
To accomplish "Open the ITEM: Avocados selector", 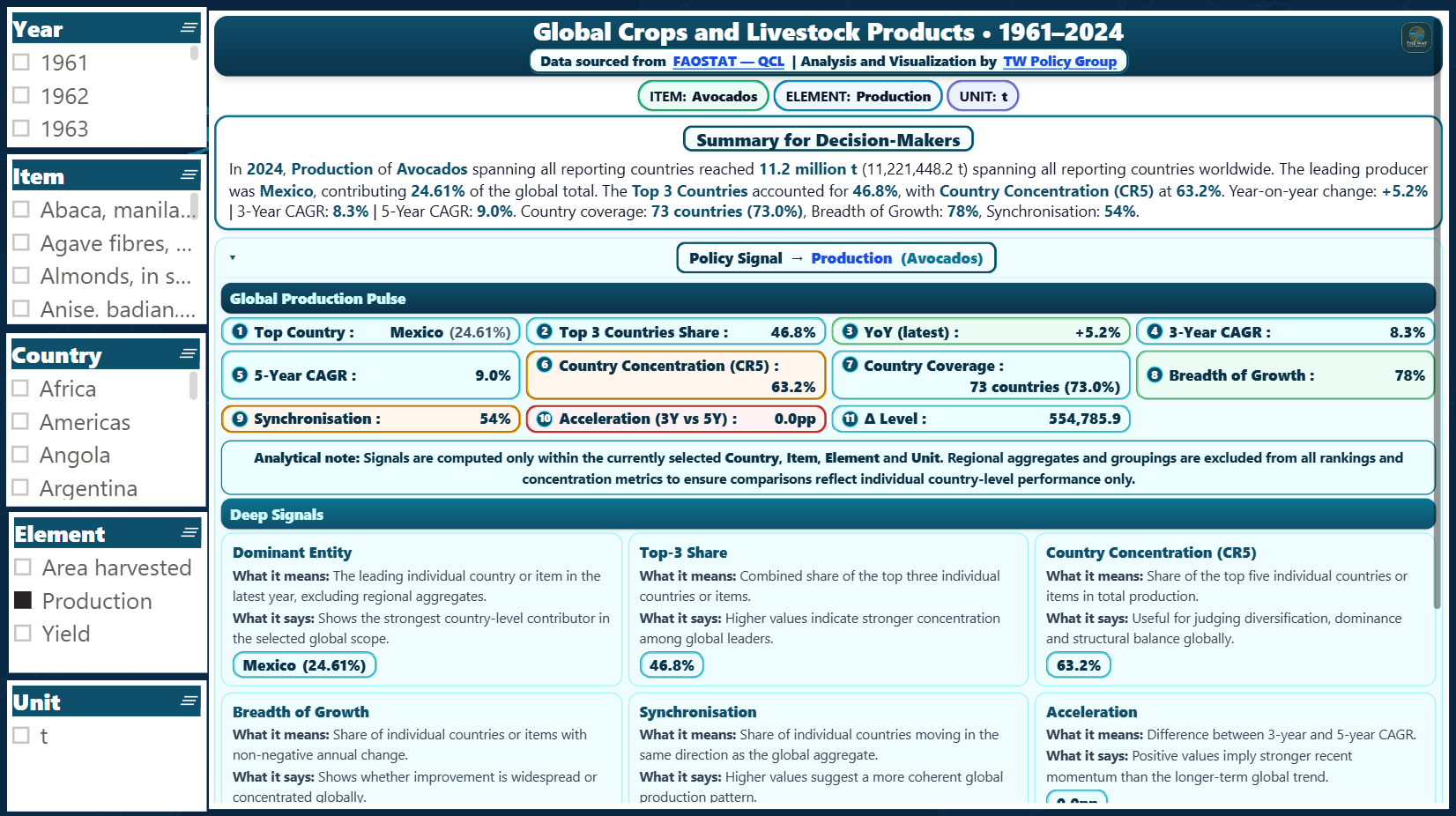I will coord(702,95).
